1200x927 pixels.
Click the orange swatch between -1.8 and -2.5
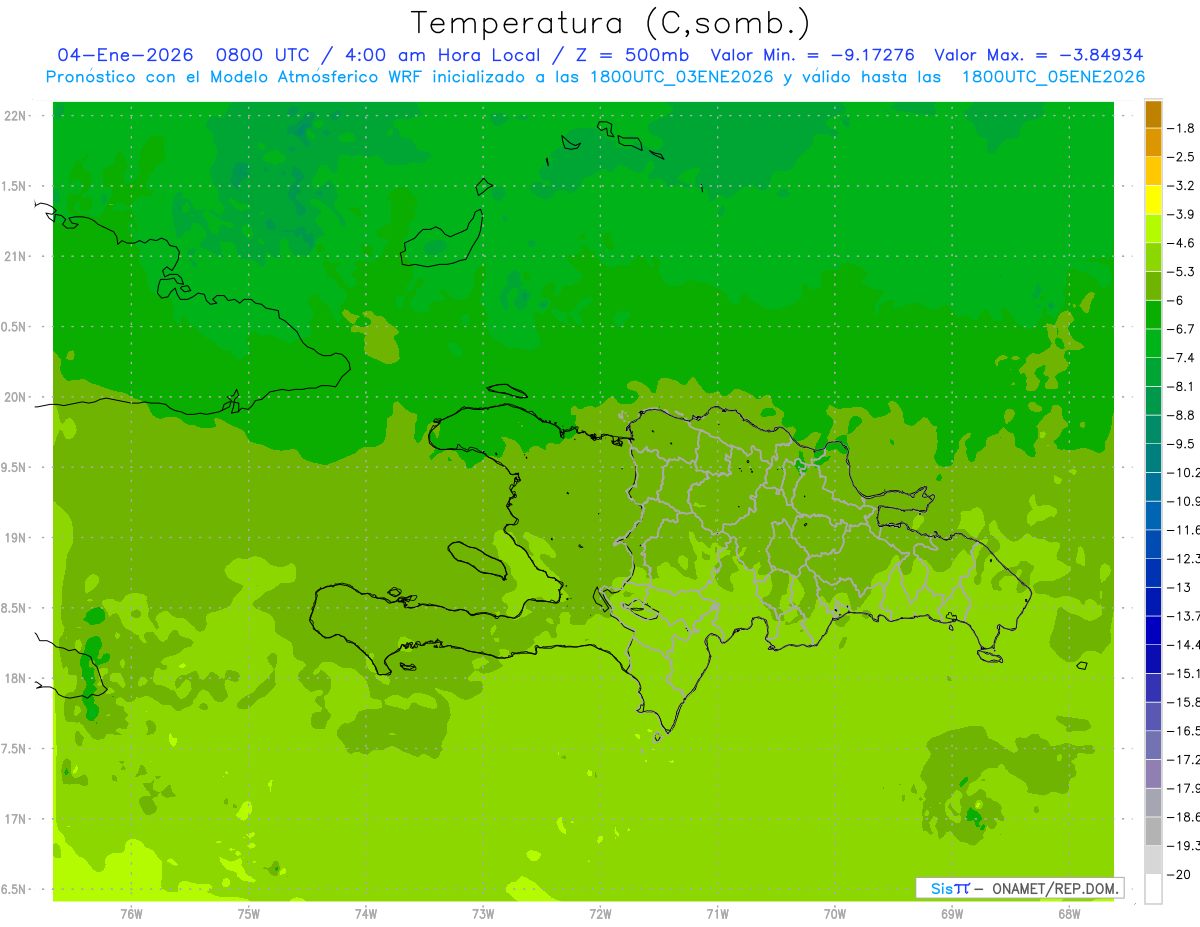click(1153, 143)
